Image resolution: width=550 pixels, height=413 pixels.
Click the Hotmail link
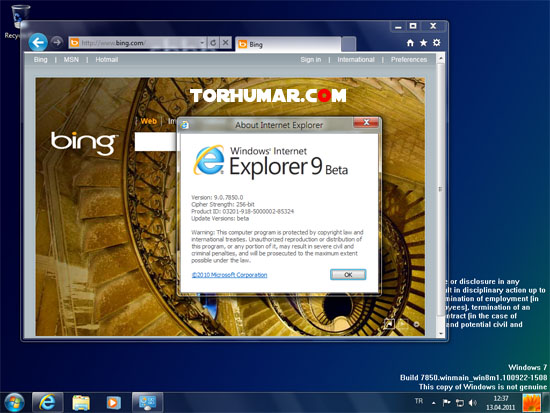point(107,60)
